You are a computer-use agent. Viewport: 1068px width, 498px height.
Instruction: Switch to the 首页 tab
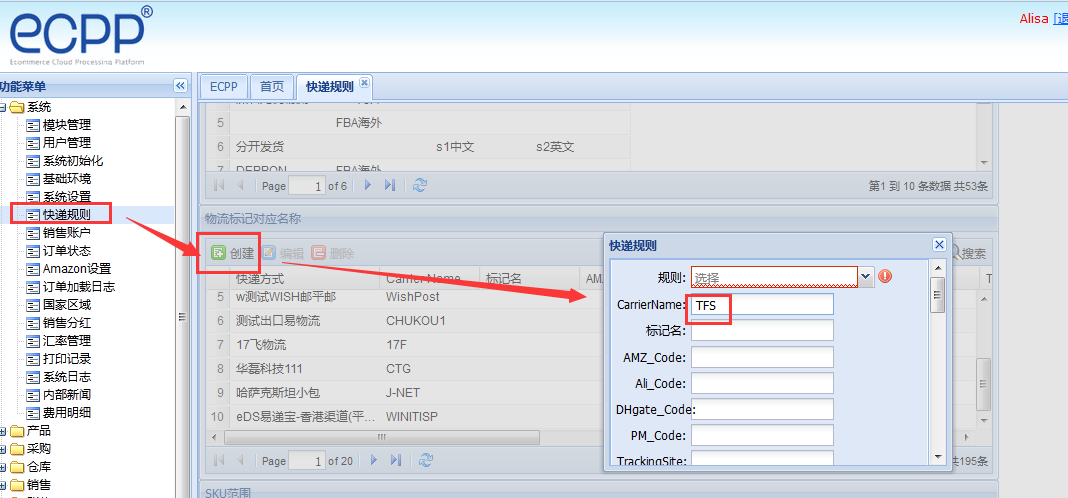271,87
